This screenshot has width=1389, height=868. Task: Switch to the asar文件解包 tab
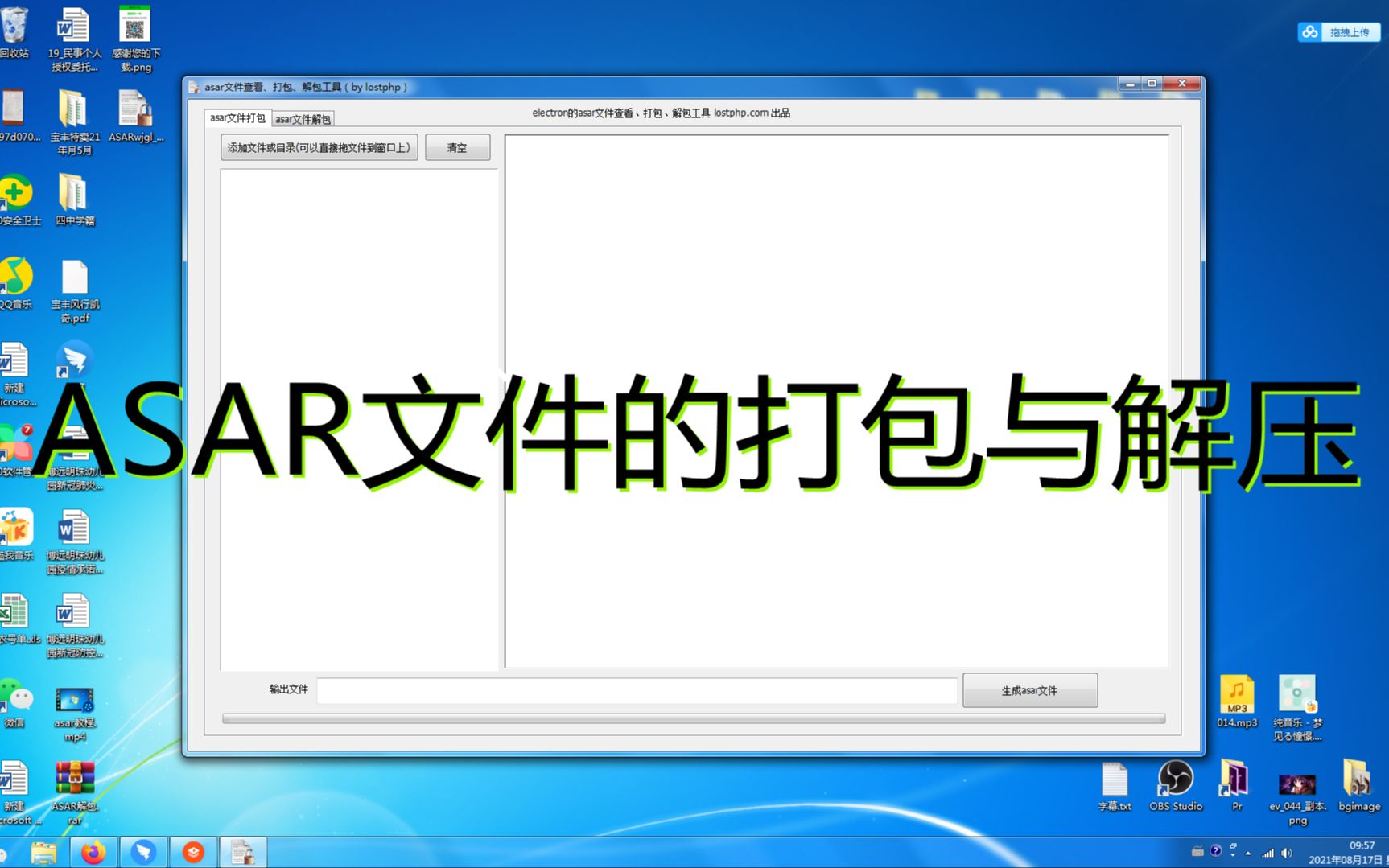303,119
